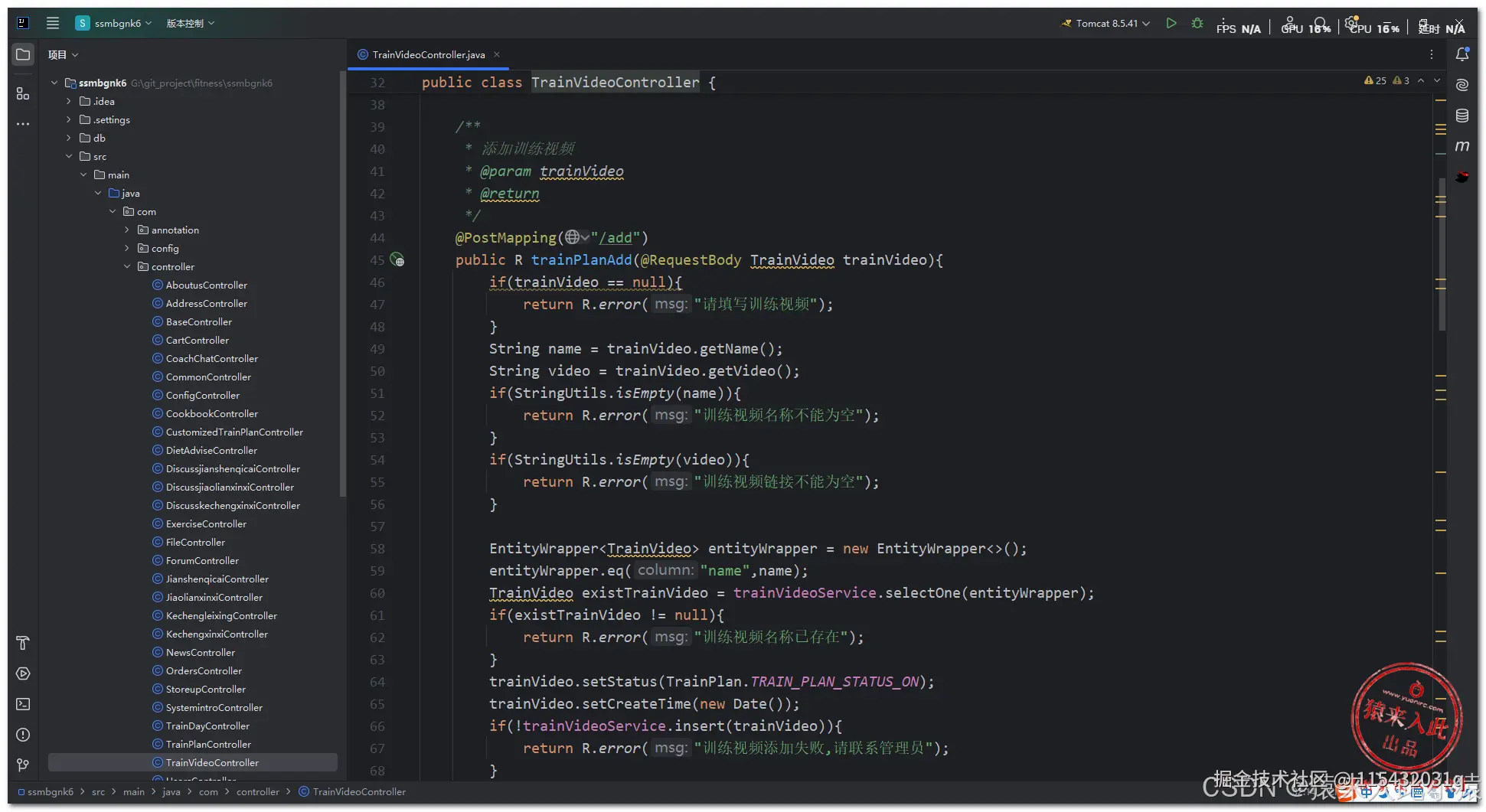Open the ssmbgnk6 project dropdown
The width and height of the screenshot is (1486, 812).
(x=114, y=23)
